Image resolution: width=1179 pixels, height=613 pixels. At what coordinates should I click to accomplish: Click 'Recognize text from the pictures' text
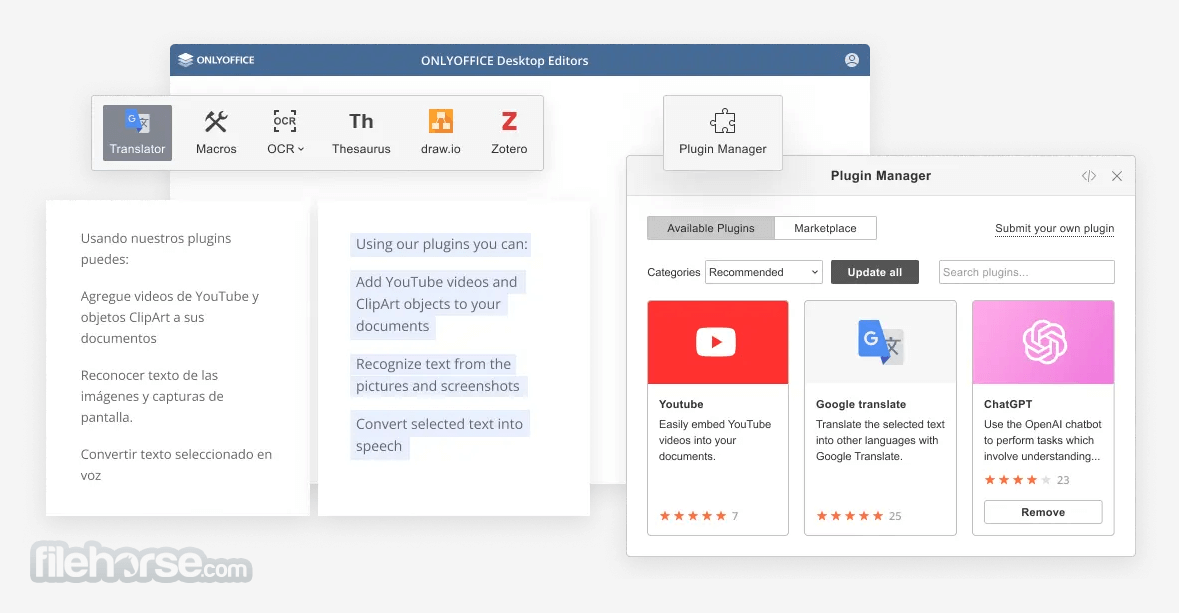pyautogui.click(x=438, y=375)
